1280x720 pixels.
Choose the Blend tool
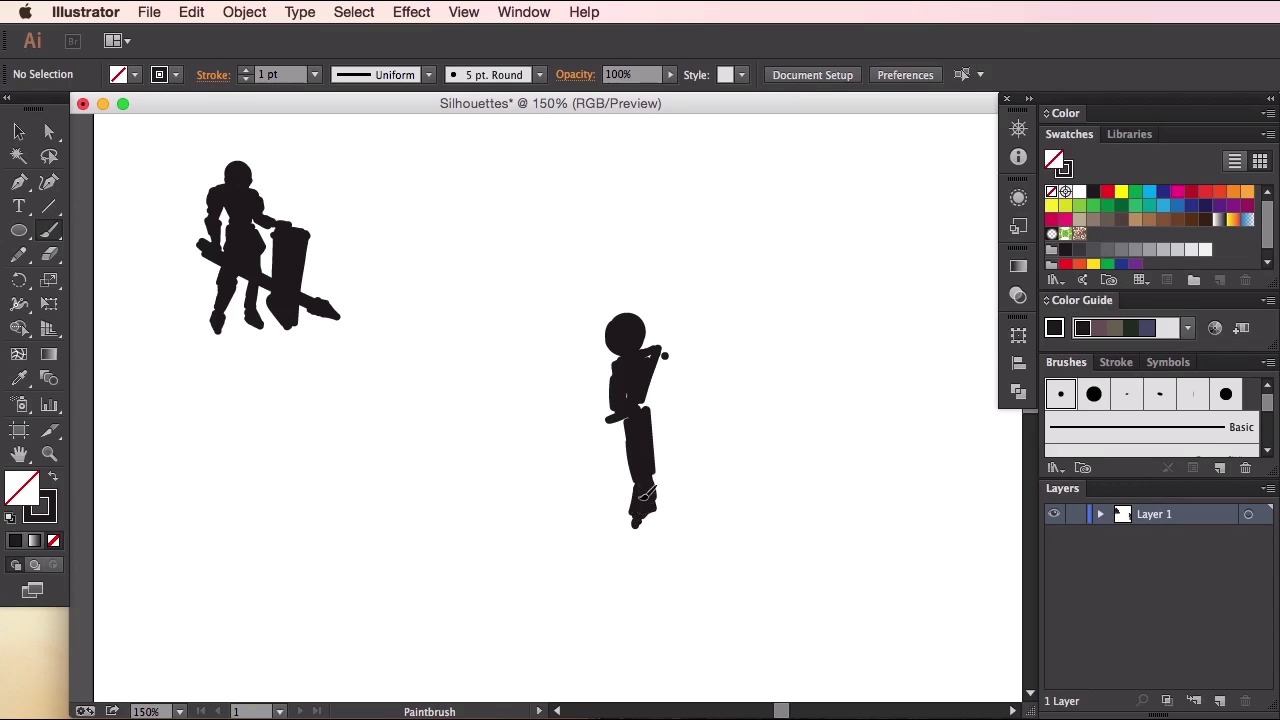(49, 379)
